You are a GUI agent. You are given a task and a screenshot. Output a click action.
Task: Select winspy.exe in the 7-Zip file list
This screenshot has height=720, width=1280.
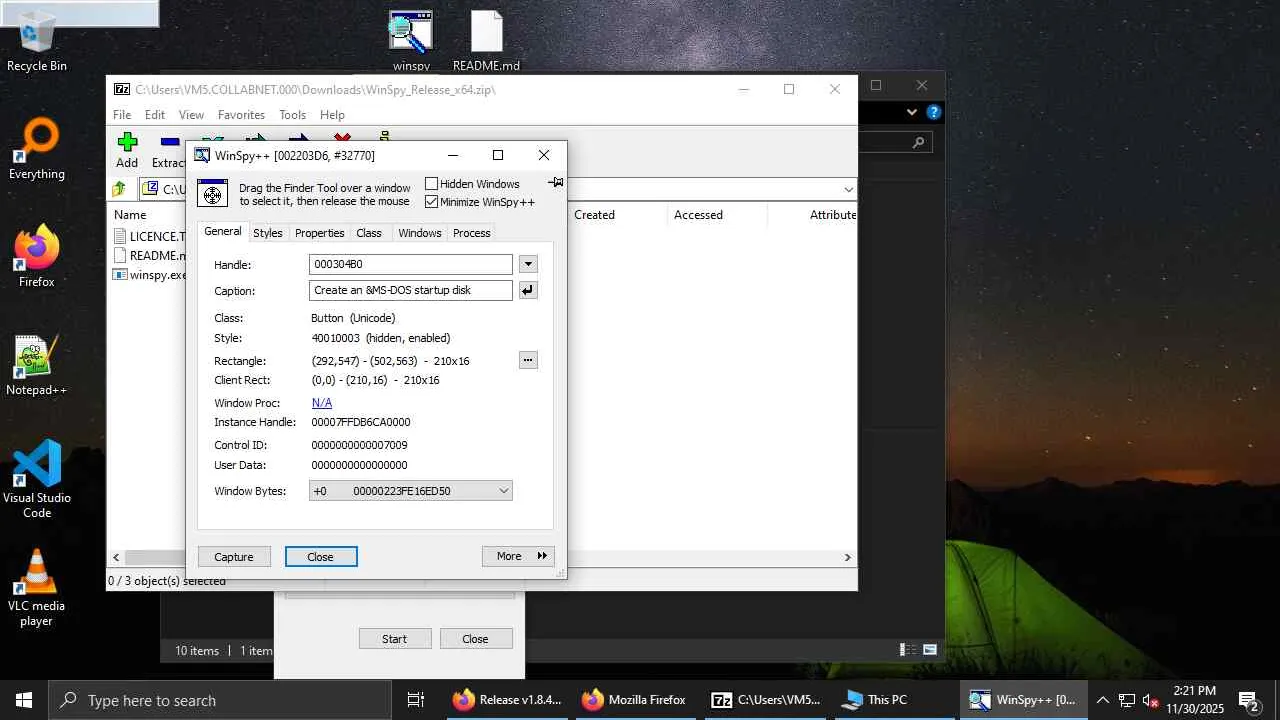[x=149, y=274]
